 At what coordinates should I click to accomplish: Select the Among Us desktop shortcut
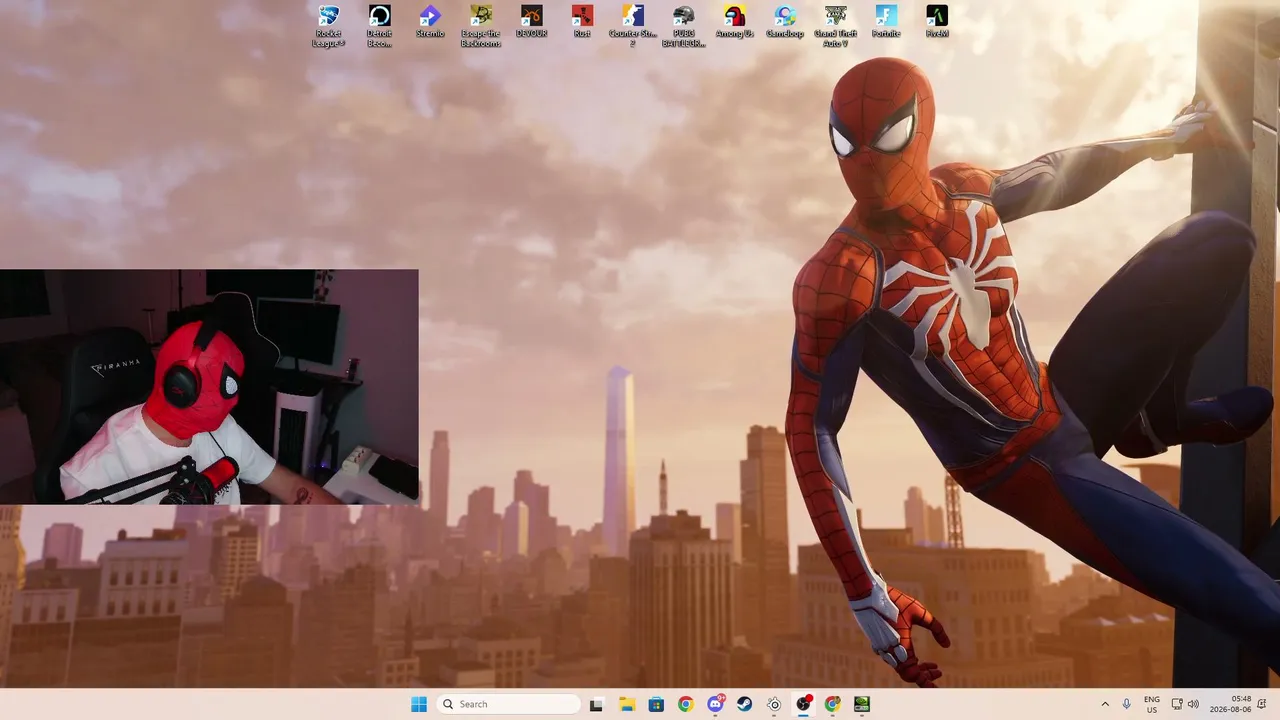(x=735, y=22)
